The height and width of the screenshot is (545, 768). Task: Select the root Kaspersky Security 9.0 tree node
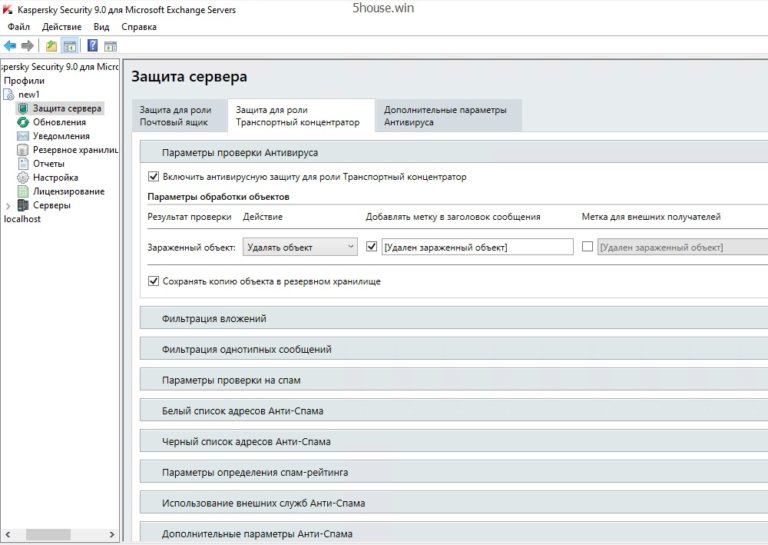tap(59, 67)
